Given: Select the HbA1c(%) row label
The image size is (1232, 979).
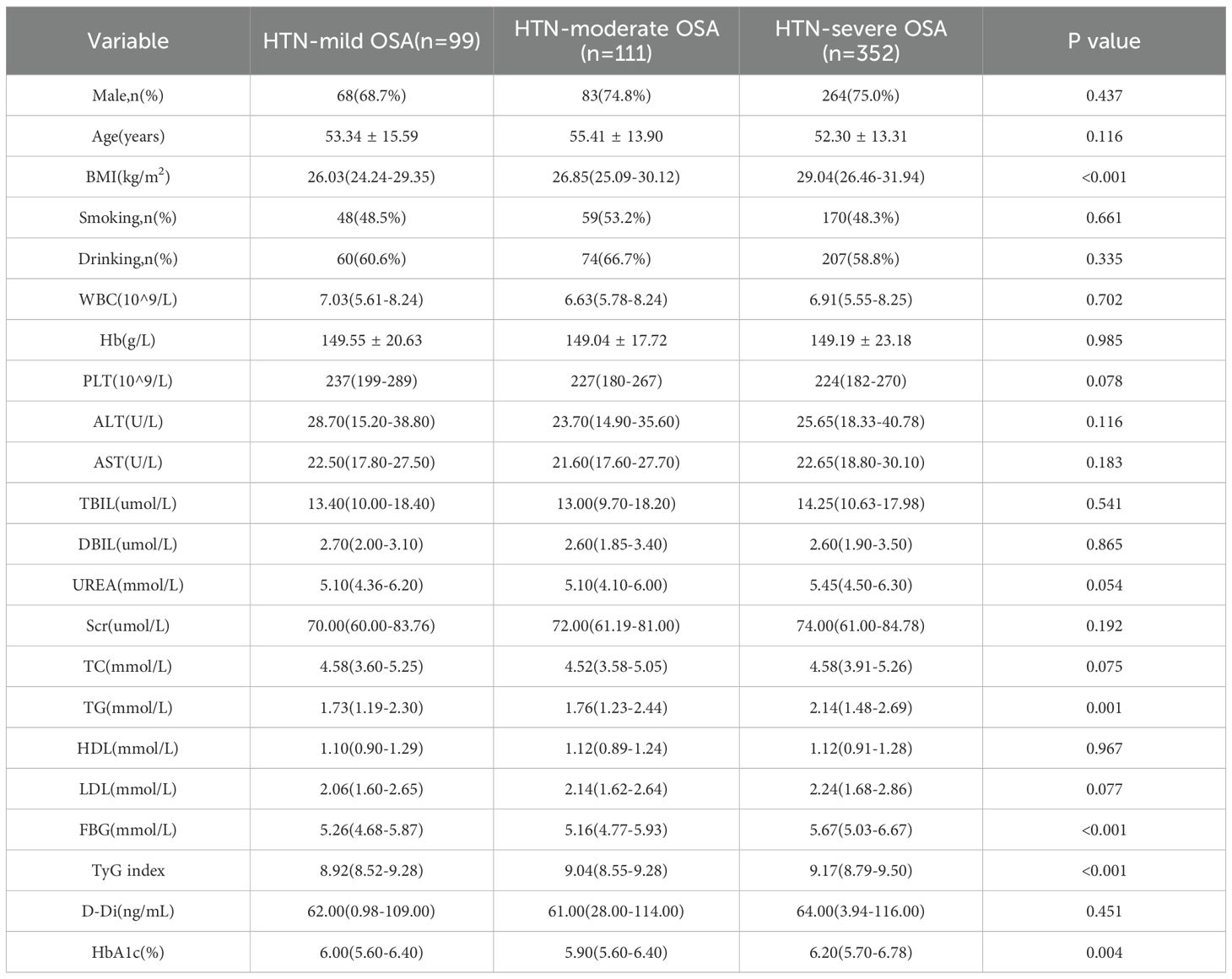Looking at the screenshot, I should pyautogui.click(x=128, y=952).
